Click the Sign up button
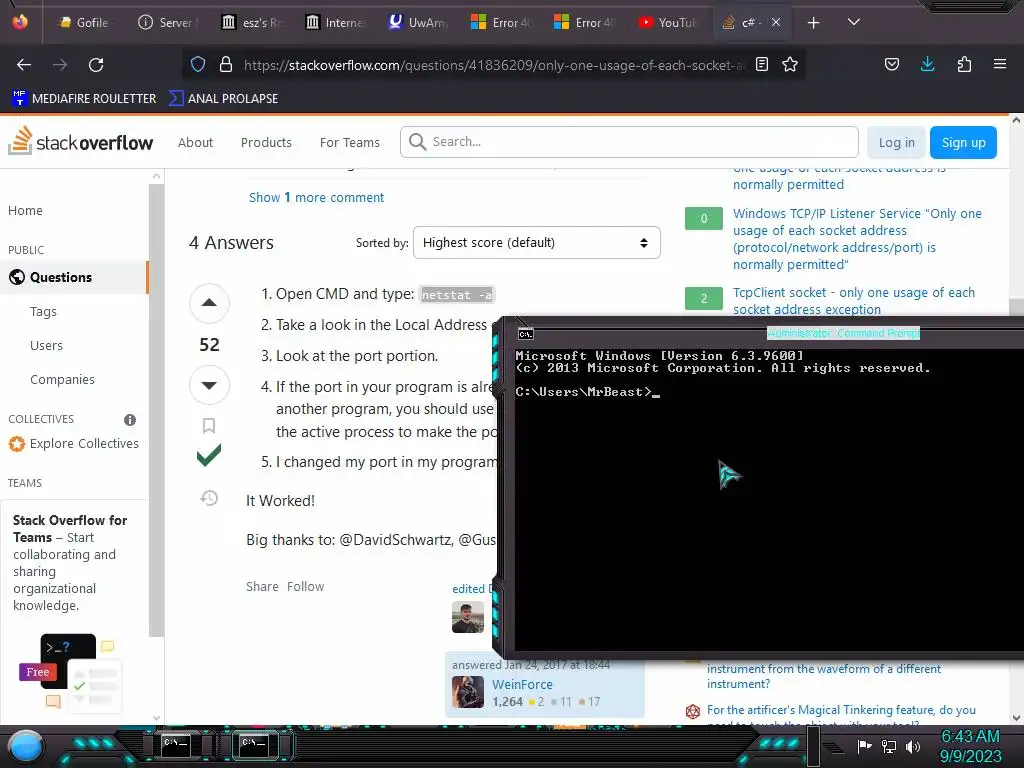This screenshot has width=1024, height=768. point(963,142)
